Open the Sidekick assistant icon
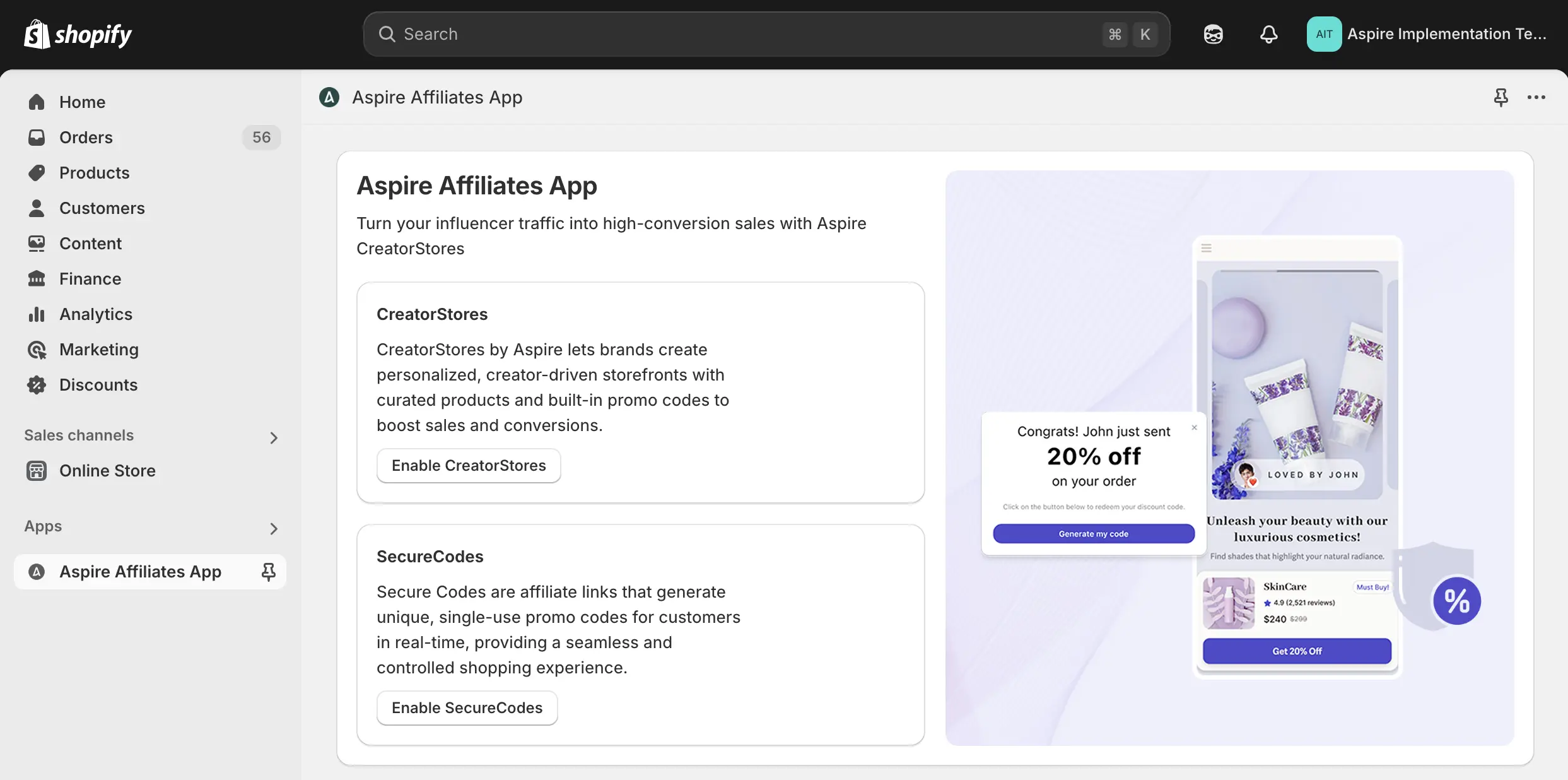The width and height of the screenshot is (1568, 780). click(1213, 34)
